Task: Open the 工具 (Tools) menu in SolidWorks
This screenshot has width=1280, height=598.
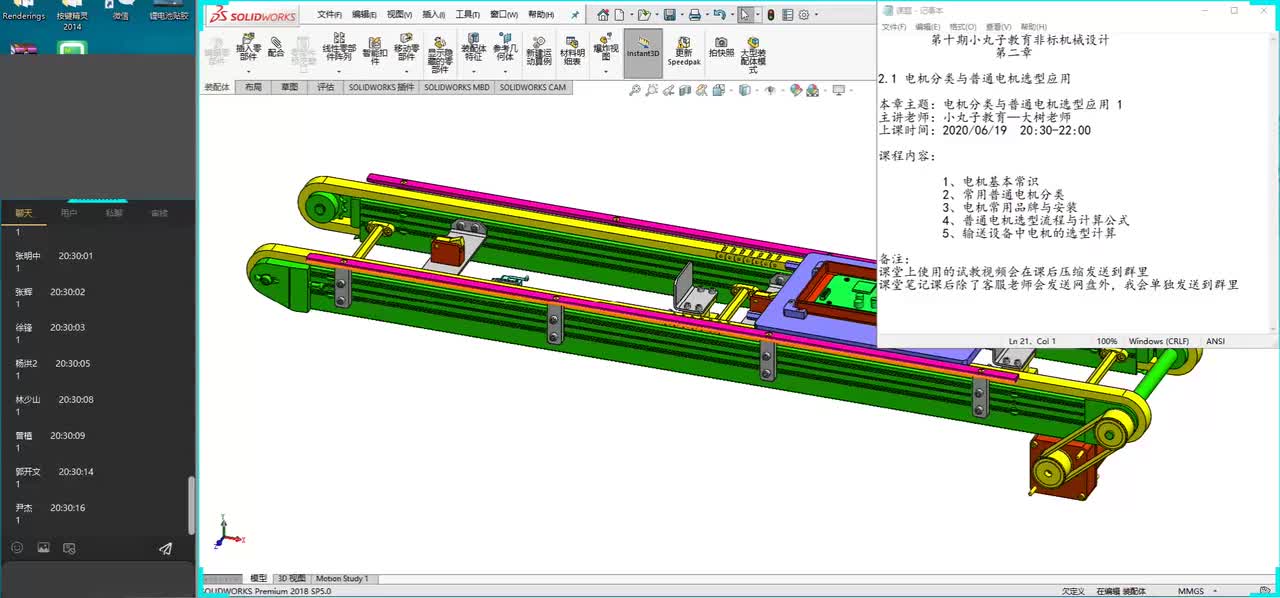Action: coord(468,15)
